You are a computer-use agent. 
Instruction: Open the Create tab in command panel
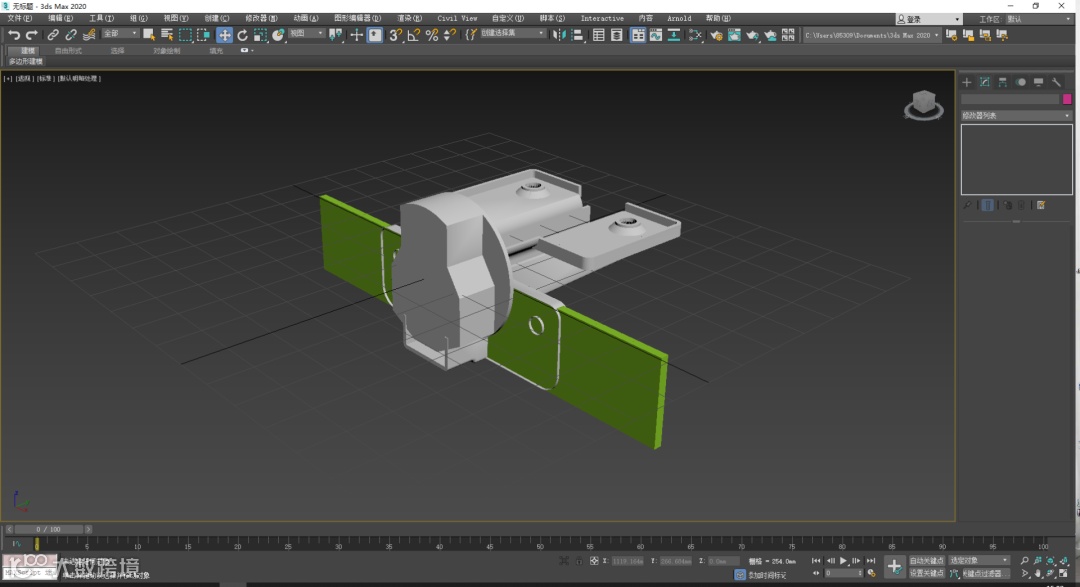click(x=967, y=82)
